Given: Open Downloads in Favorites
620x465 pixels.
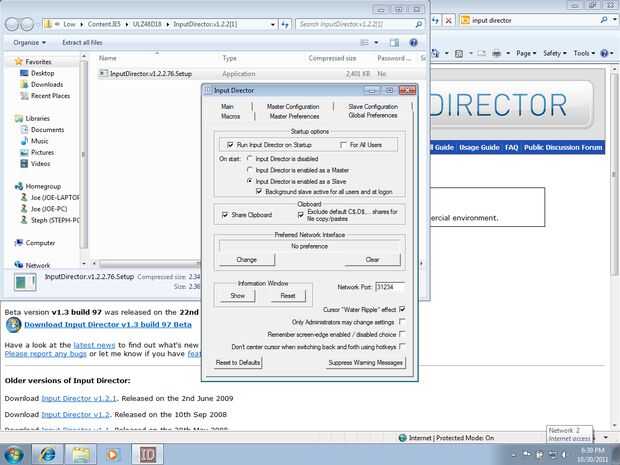Looking at the screenshot, I should [x=42, y=84].
